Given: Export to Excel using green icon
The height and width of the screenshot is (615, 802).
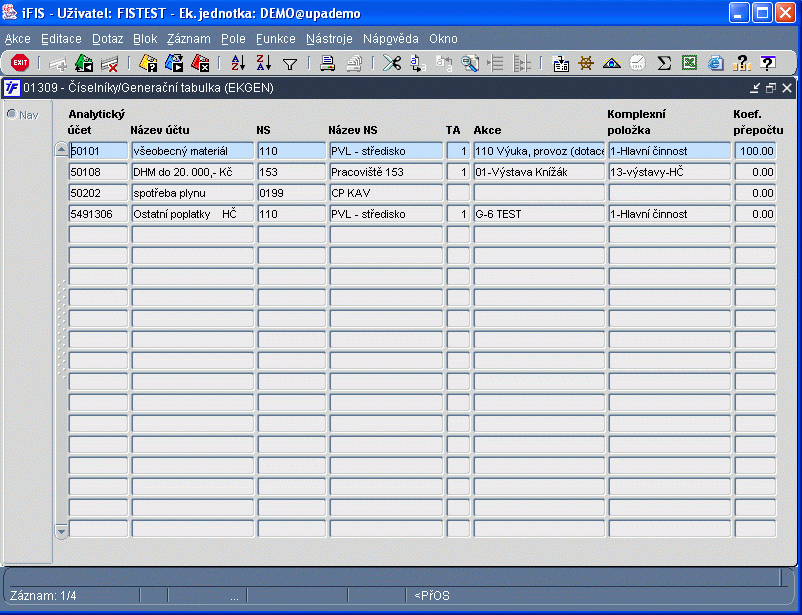Looking at the screenshot, I should coord(690,63).
